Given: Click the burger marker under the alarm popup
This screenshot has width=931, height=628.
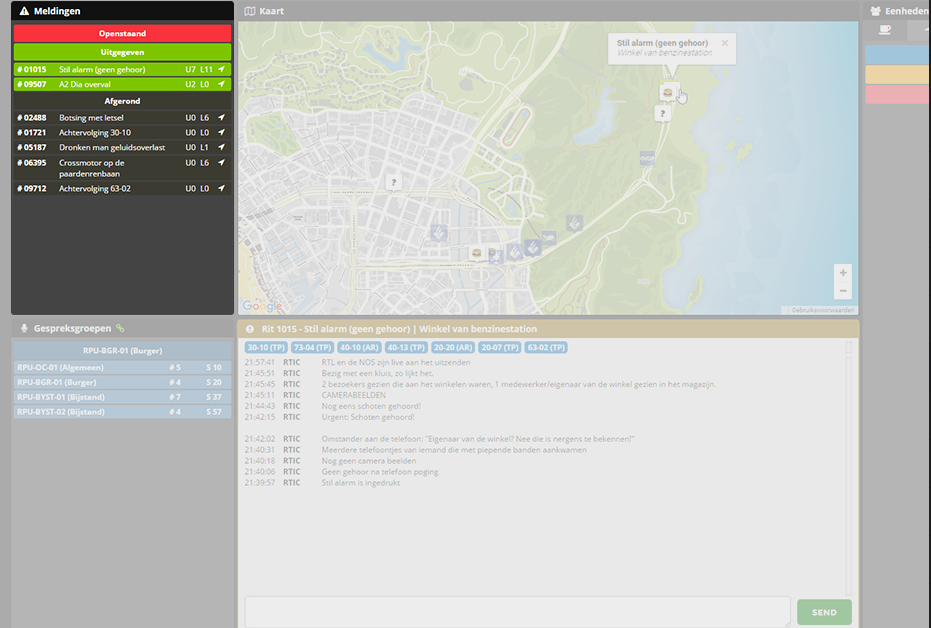Looking at the screenshot, I should tap(667, 92).
